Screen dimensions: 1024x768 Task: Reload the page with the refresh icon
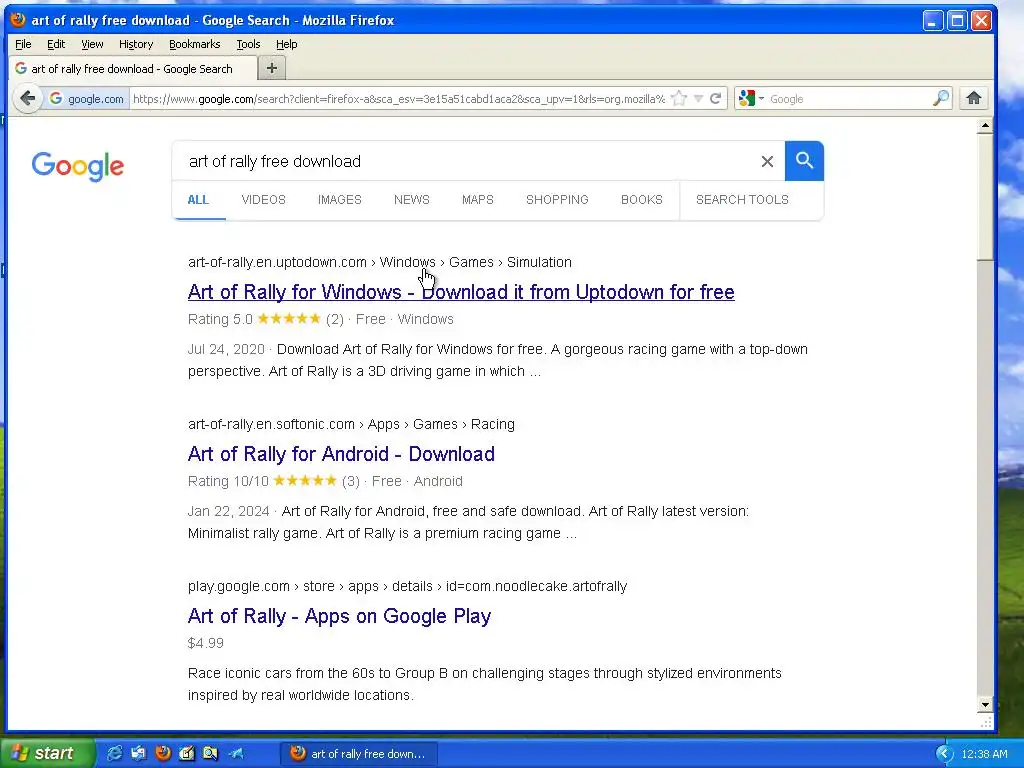click(x=716, y=99)
